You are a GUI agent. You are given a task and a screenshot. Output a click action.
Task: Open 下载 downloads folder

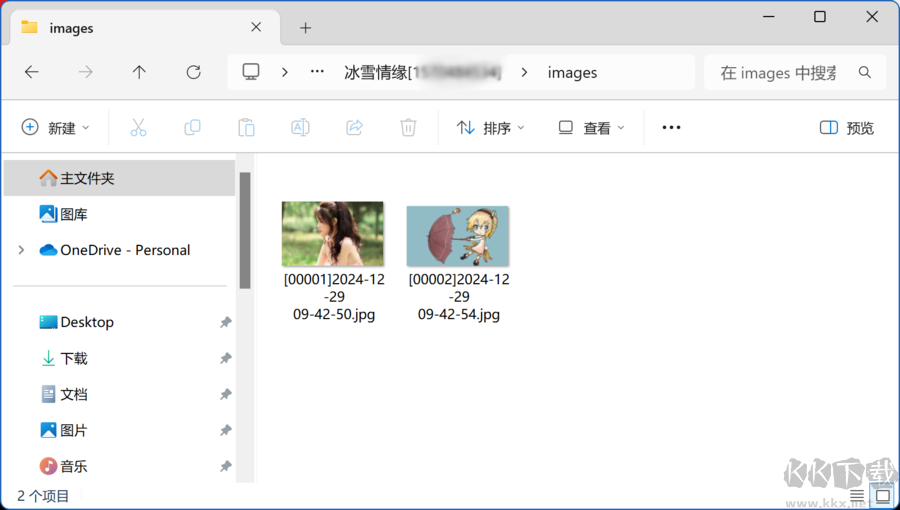(64, 359)
